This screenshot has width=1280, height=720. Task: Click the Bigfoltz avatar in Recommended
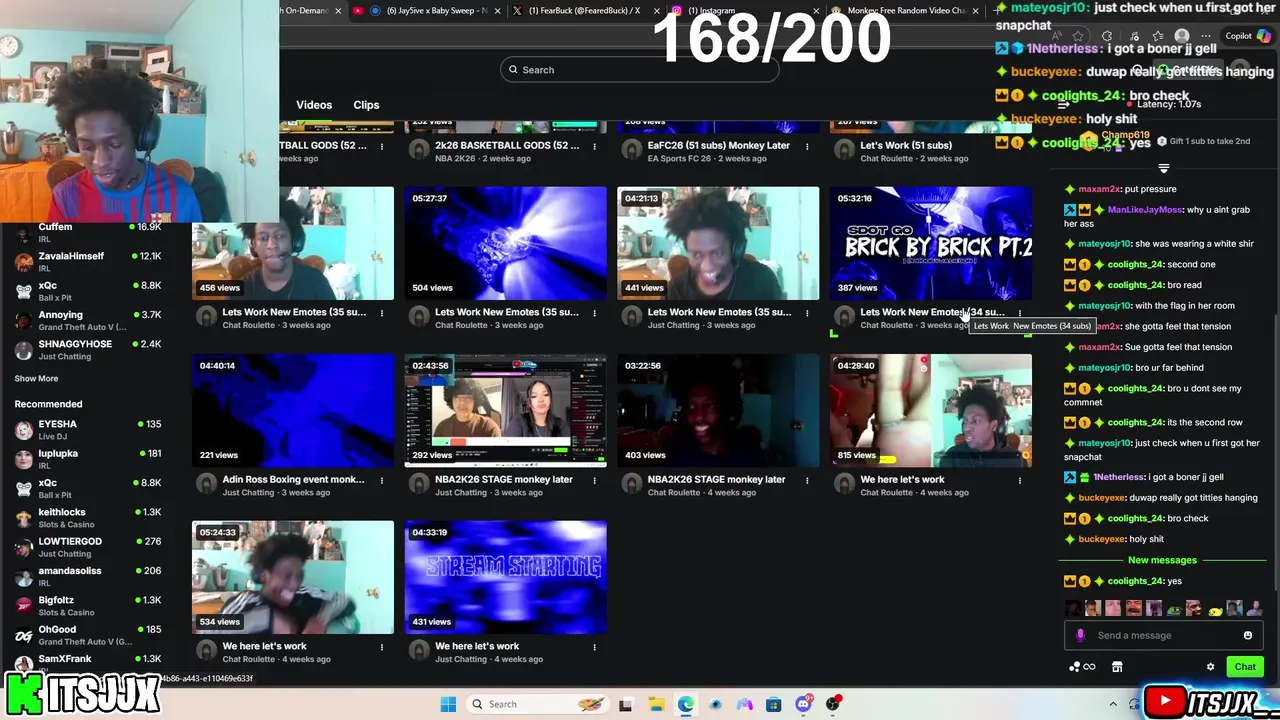tap(24, 605)
